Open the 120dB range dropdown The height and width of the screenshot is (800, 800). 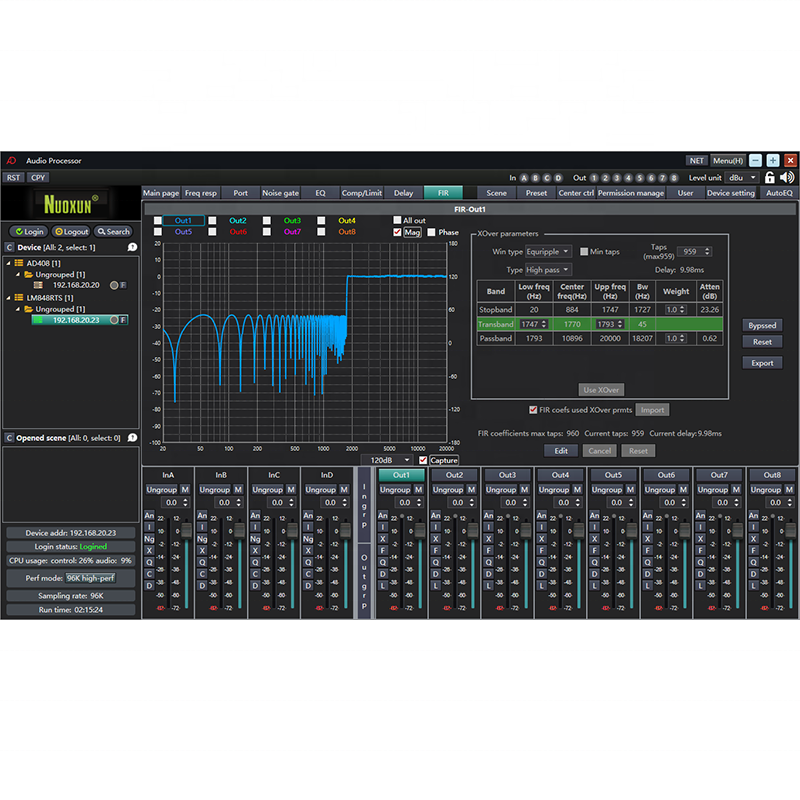[x=389, y=460]
